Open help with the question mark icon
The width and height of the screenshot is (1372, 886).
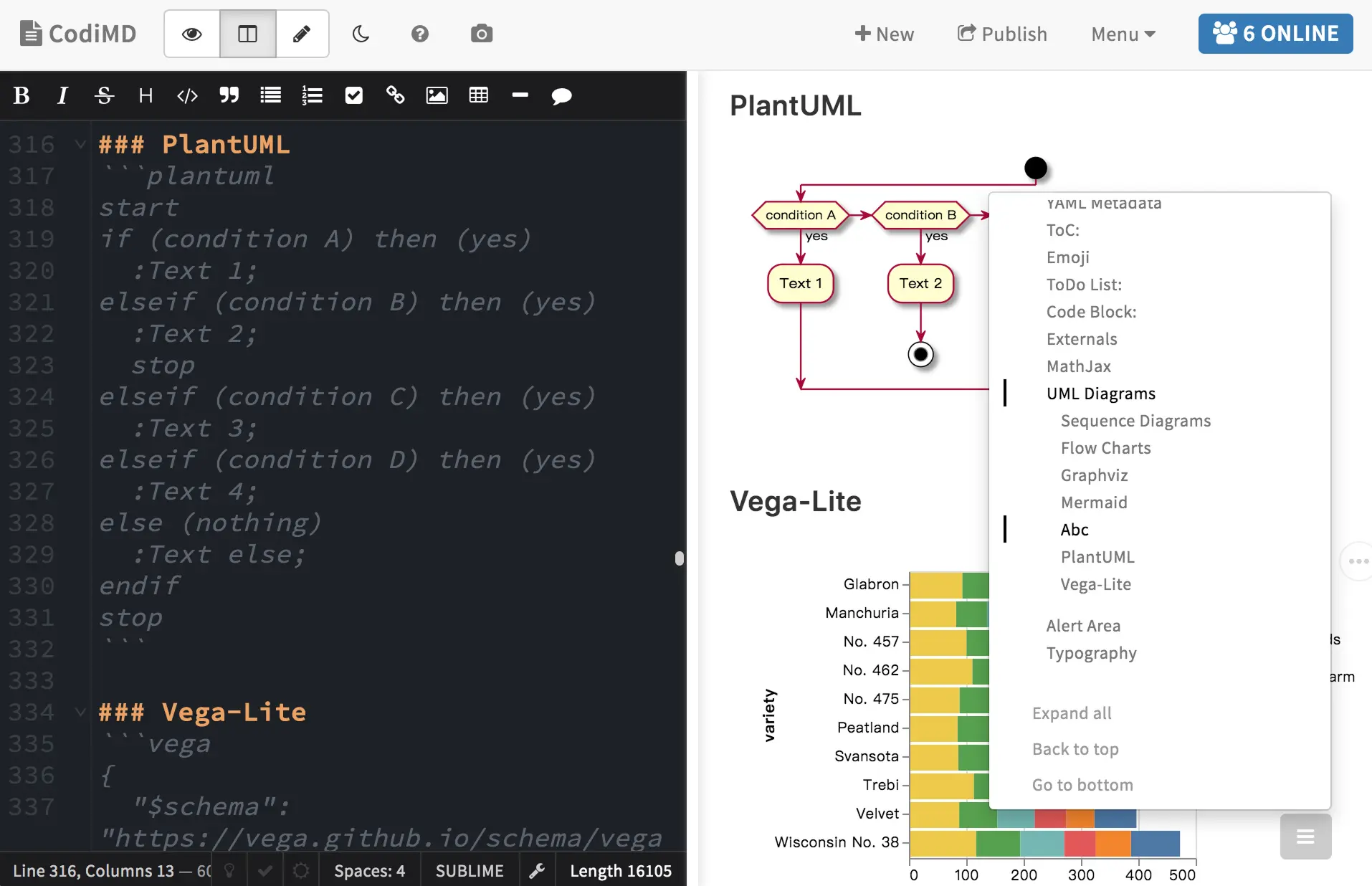[x=419, y=34]
